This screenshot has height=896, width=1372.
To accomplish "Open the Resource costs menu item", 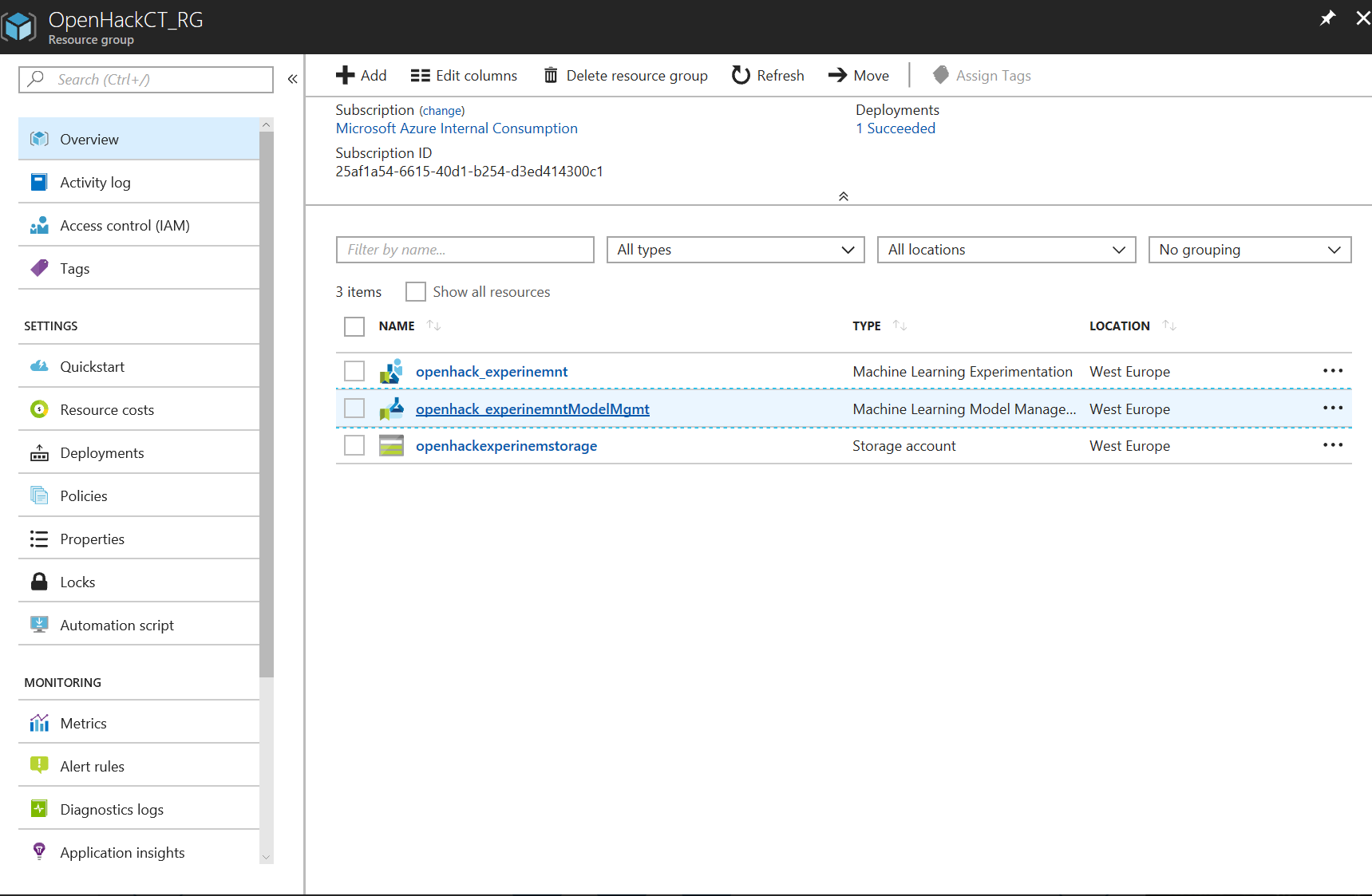I will click(139, 409).
